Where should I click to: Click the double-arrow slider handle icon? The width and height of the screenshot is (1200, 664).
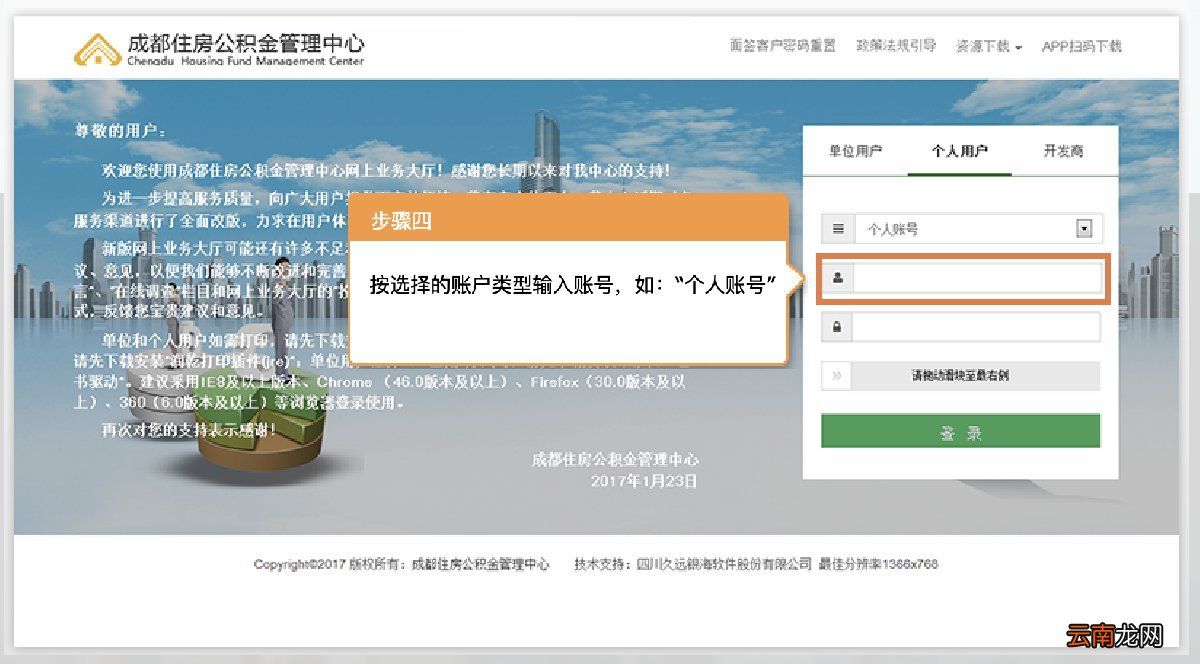[x=835, y=376]
